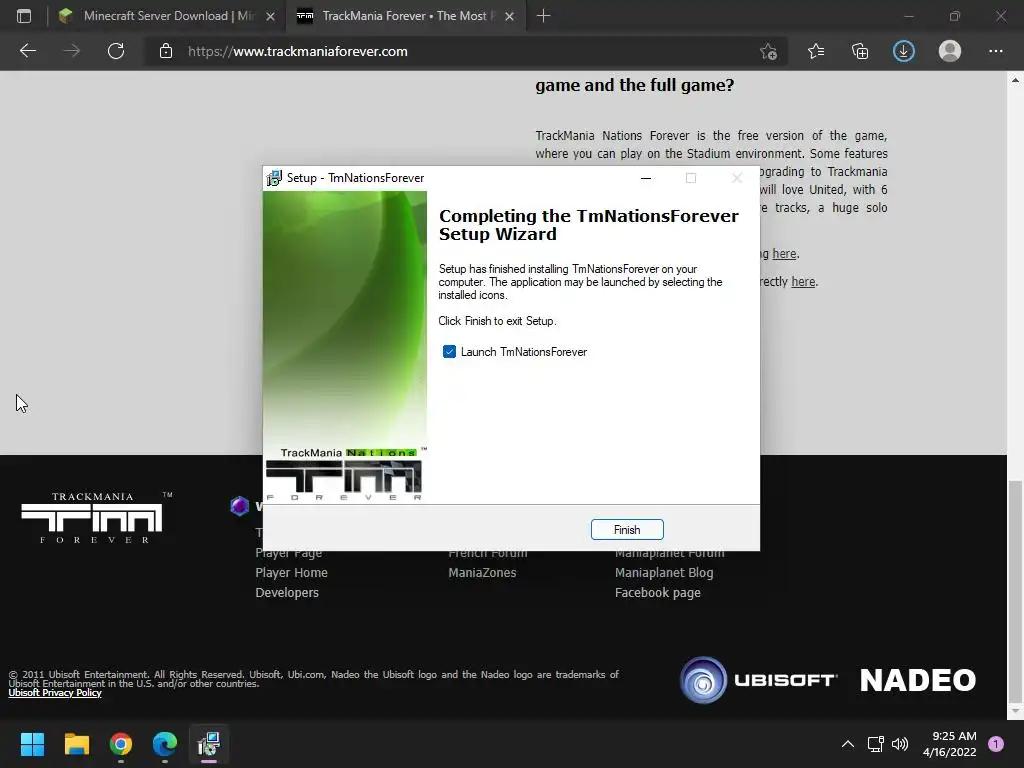
Task: Minimize the TmNationsForever setup window
Action: (x=646, y=178)
